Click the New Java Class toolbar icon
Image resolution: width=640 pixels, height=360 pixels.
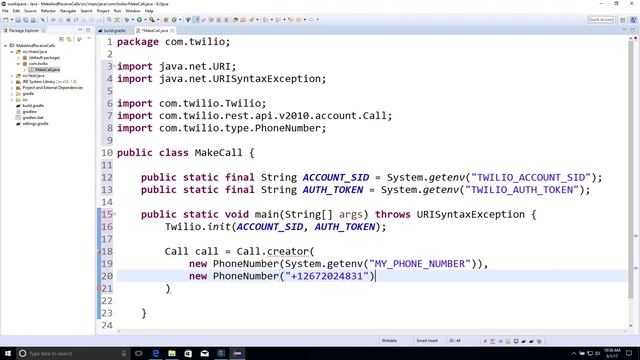point(174,20)
